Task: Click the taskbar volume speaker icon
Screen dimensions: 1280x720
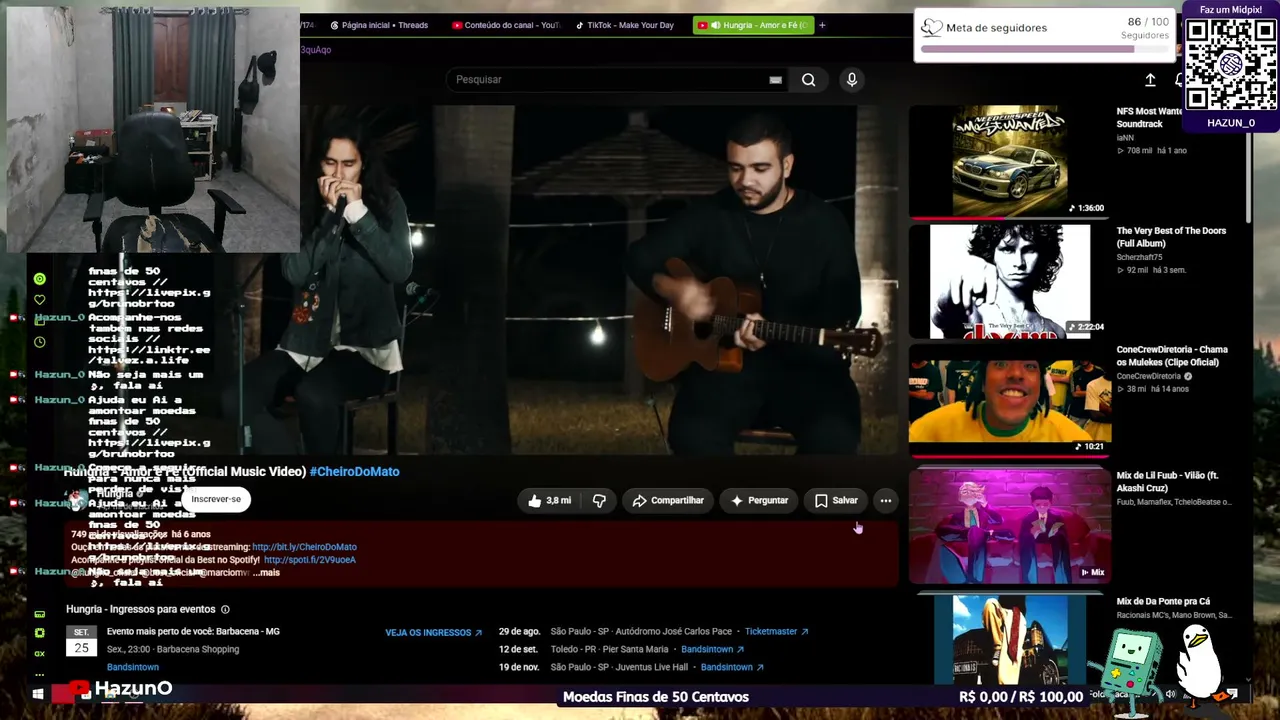Action: pyautogui.click(x=1171, y=694)
